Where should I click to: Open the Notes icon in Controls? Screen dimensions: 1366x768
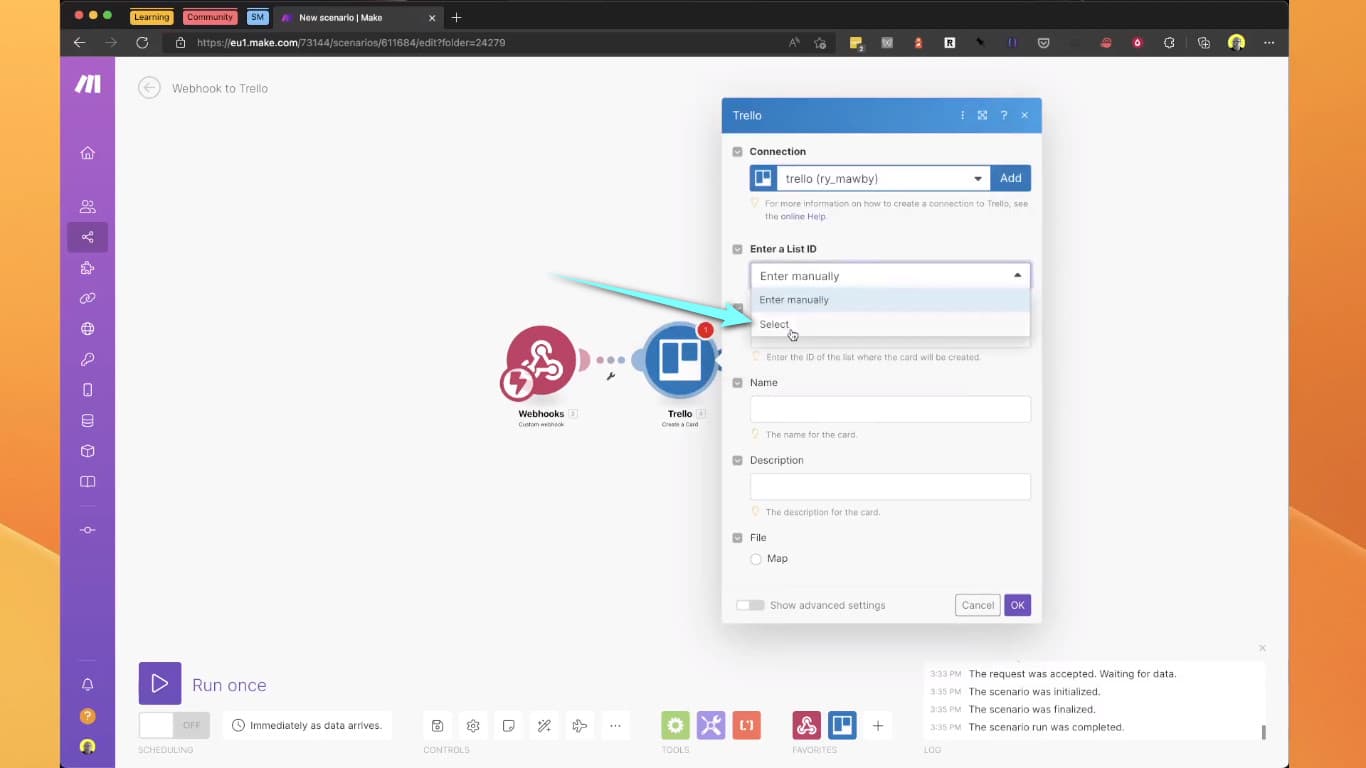tap(509, 725)
